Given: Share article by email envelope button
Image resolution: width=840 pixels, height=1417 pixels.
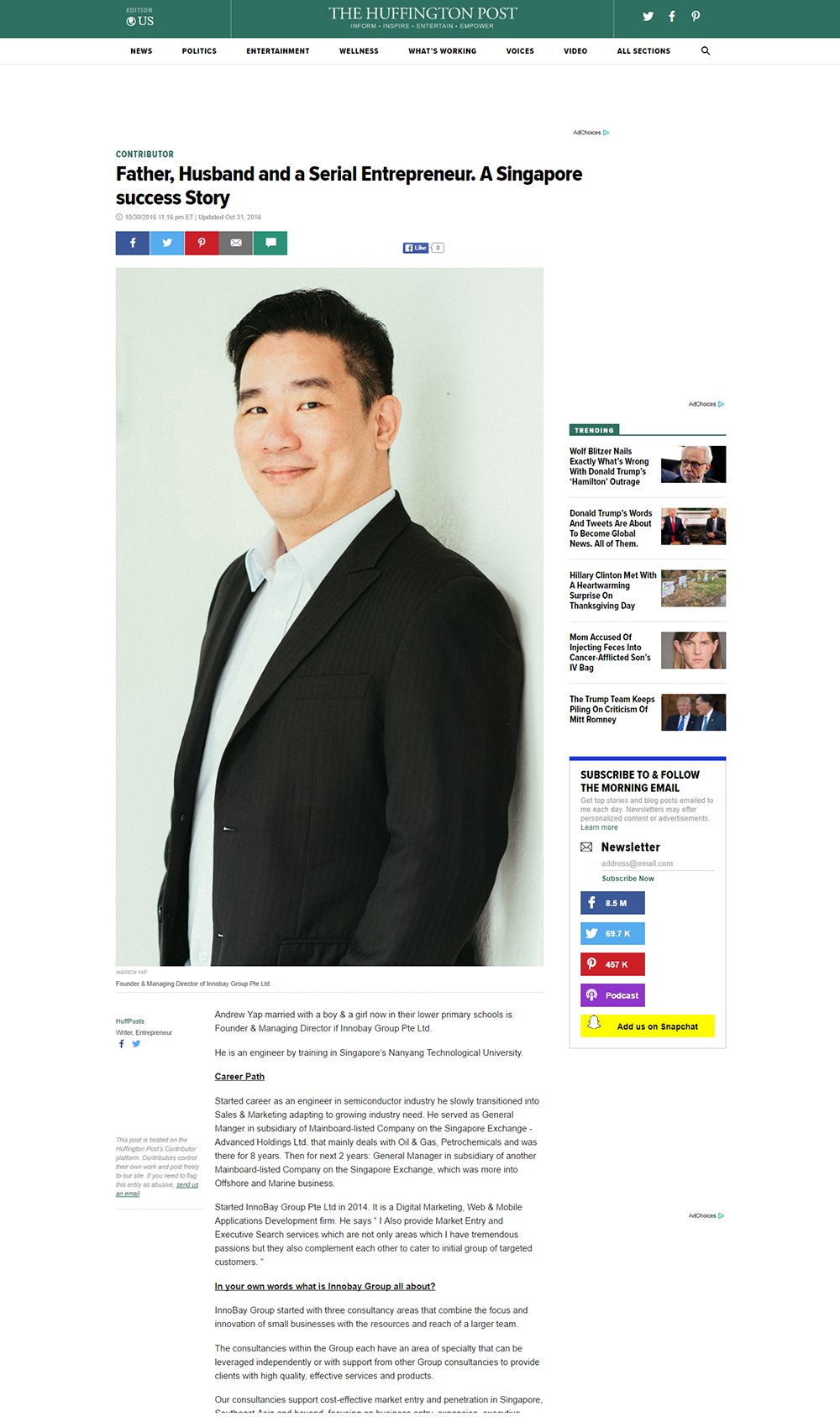Looking at the screenshot, I should [236, 243].
